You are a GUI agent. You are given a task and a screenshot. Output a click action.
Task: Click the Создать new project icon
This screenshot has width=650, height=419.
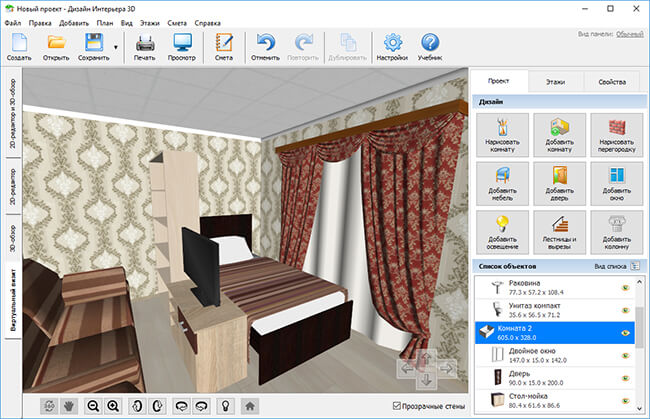19,47
